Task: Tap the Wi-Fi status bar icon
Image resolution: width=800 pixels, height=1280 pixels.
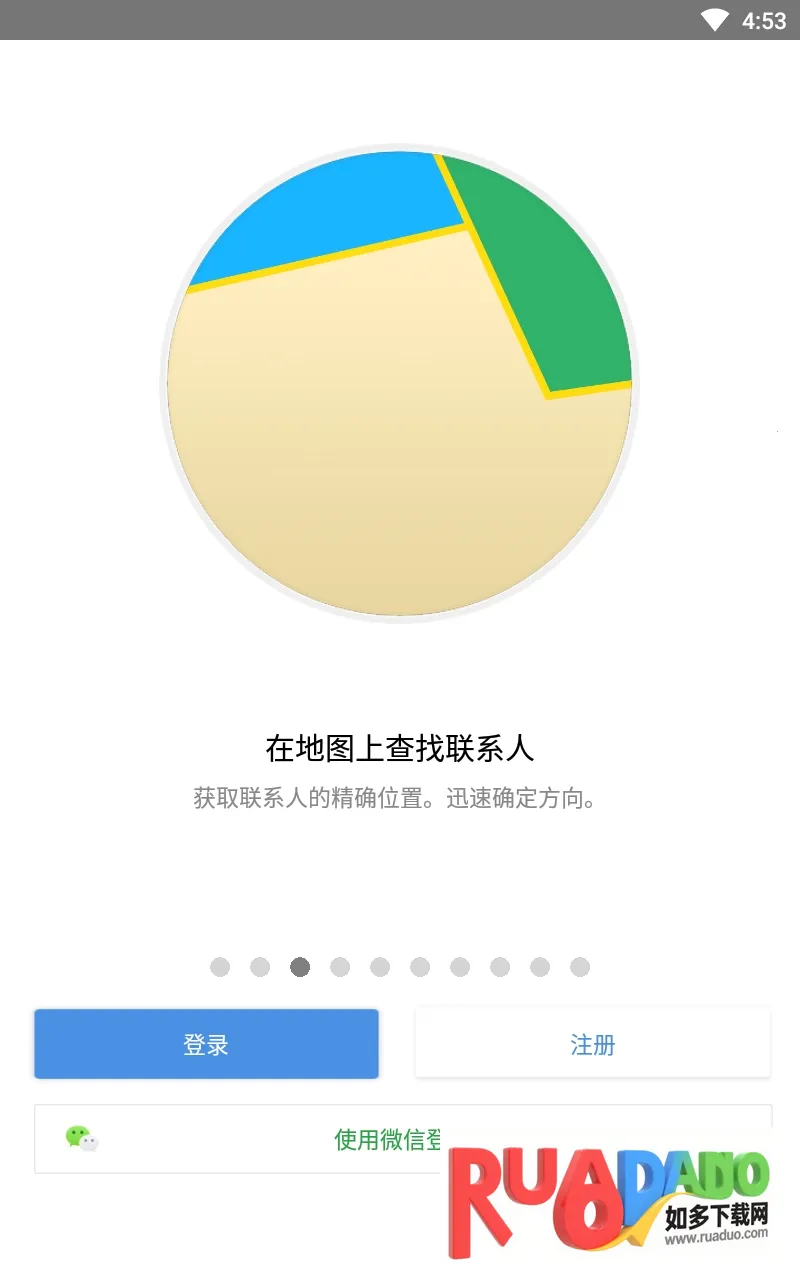Action: coord(714,20)
